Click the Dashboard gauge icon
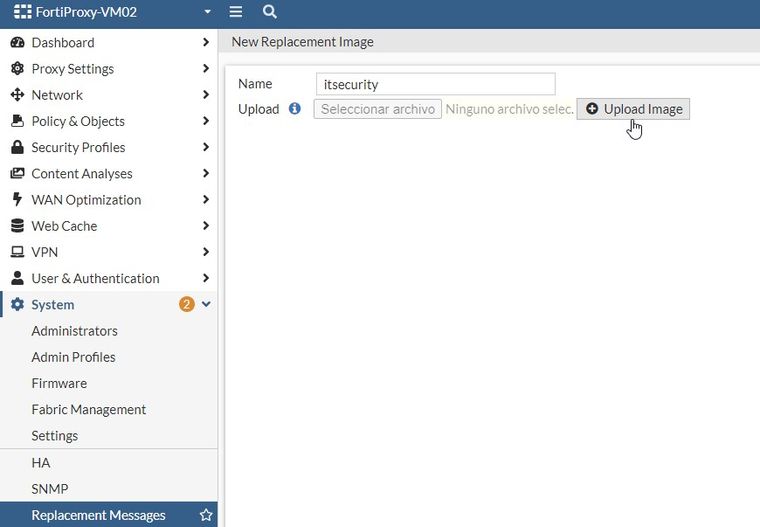 point(16,43)
